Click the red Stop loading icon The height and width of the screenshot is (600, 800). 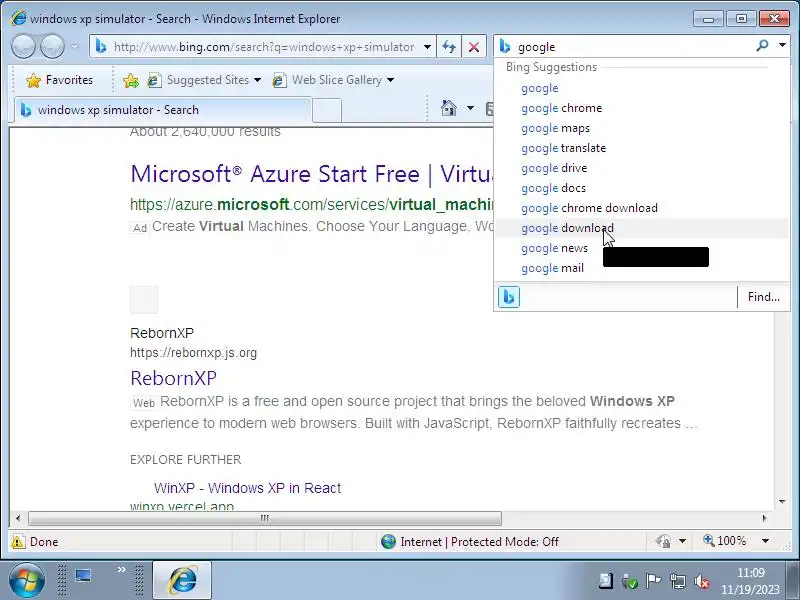tap(474, 47)
